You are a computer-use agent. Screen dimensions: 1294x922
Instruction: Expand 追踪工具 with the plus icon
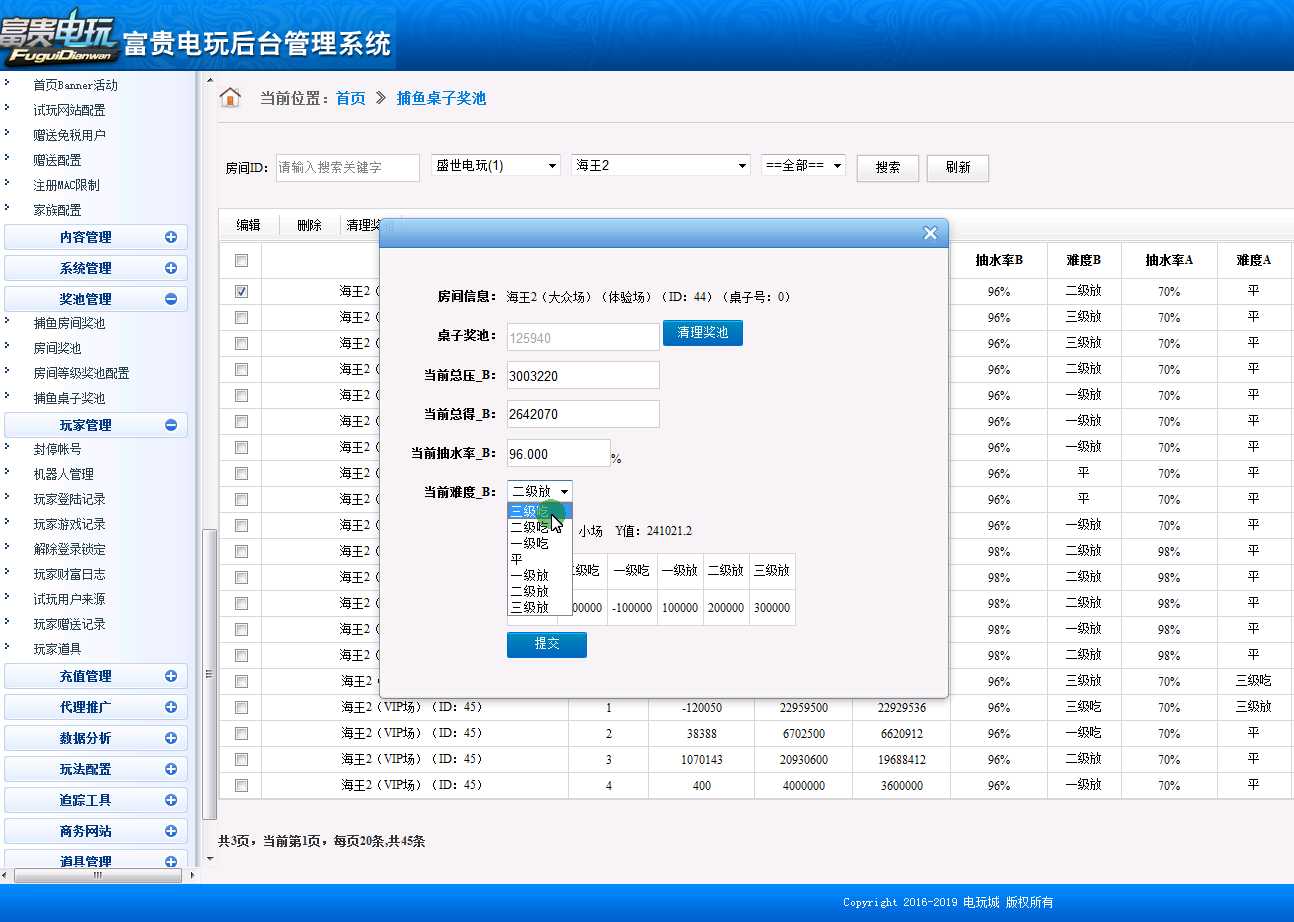point(171,800)
